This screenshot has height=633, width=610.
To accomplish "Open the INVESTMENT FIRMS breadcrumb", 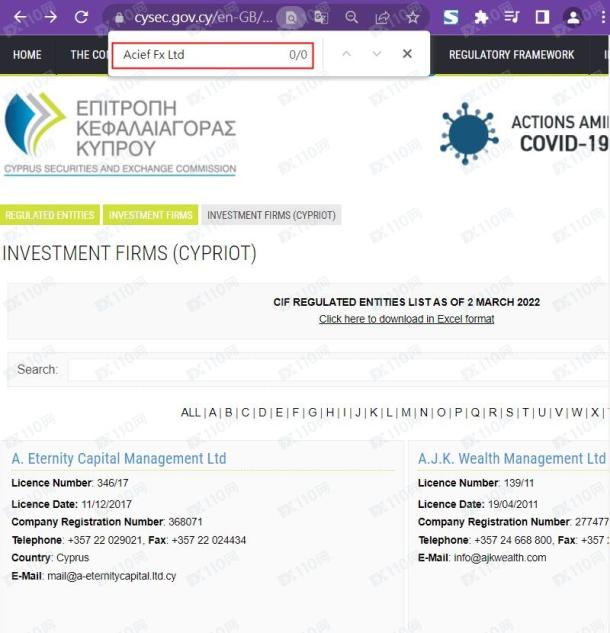I will [x=150, y=215].
